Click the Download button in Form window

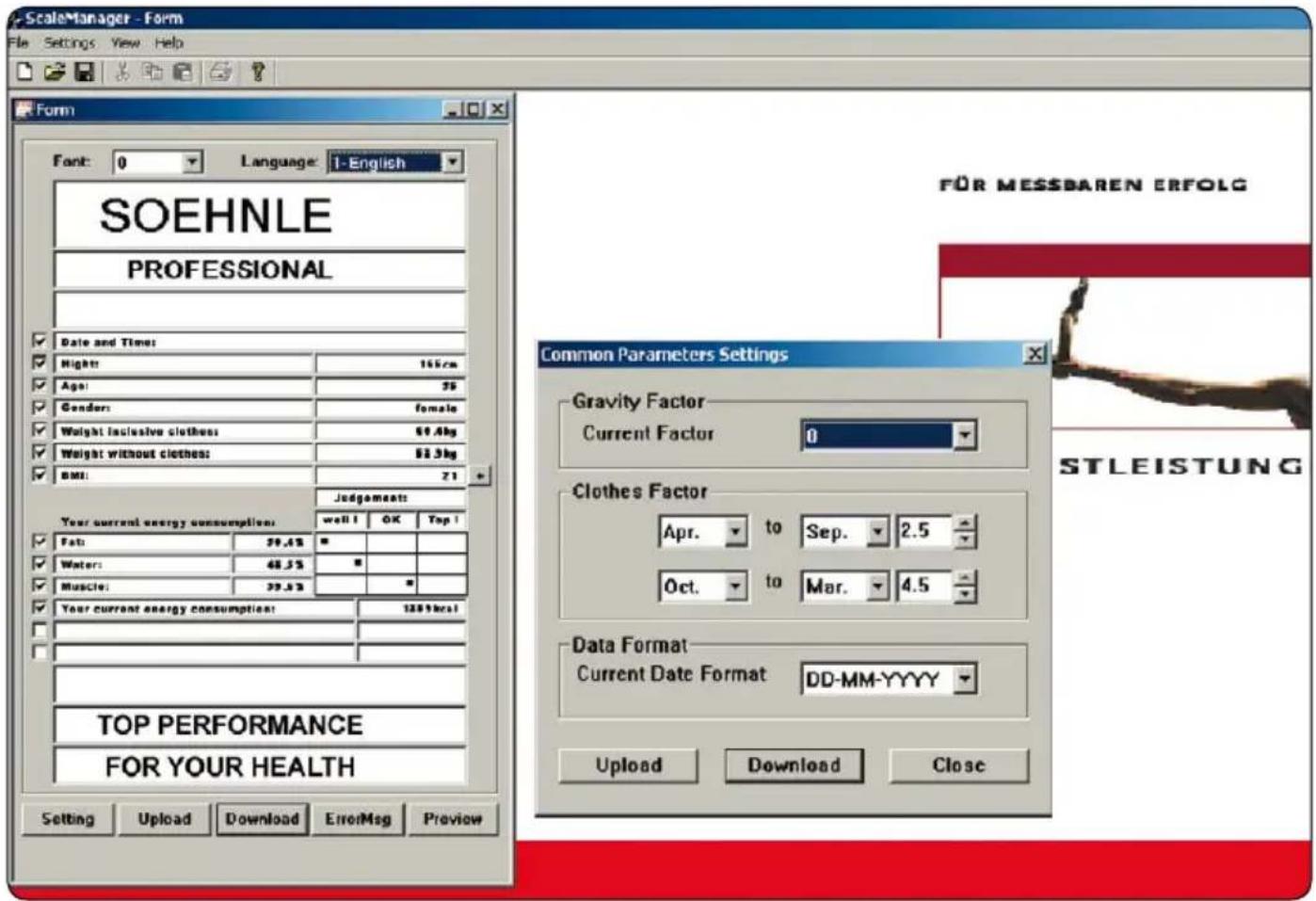pos(263,819)
